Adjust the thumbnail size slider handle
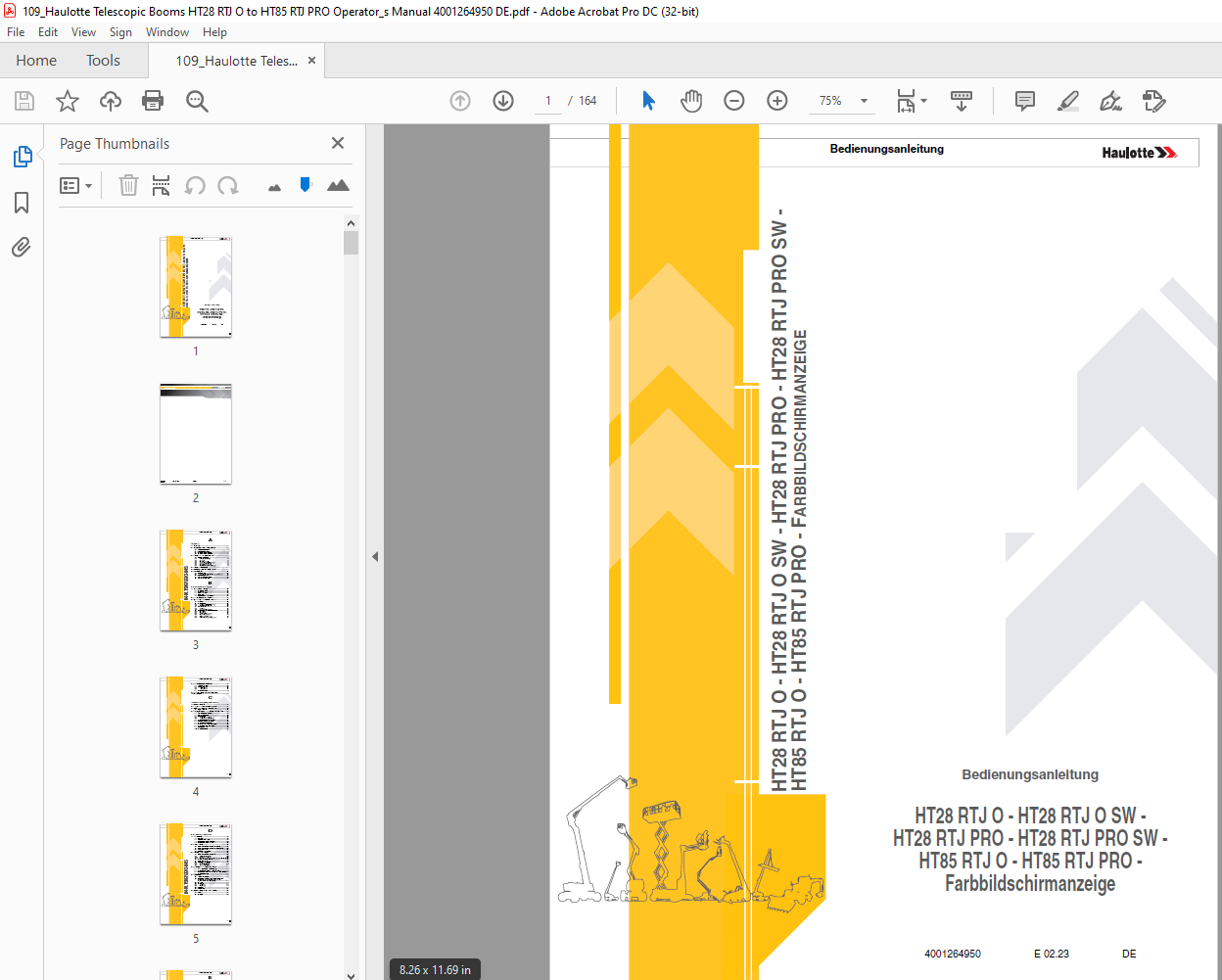 [305, 184]
